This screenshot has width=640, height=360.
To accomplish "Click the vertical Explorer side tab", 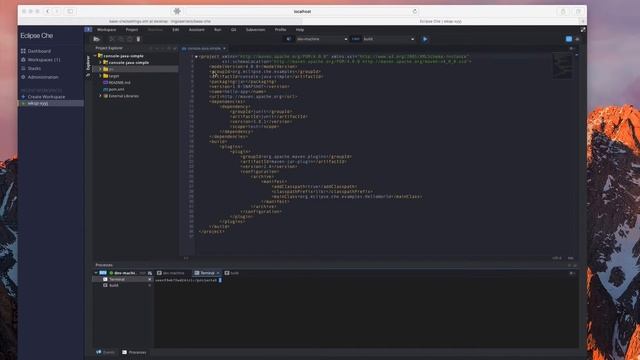I will [x=88, y=66].
